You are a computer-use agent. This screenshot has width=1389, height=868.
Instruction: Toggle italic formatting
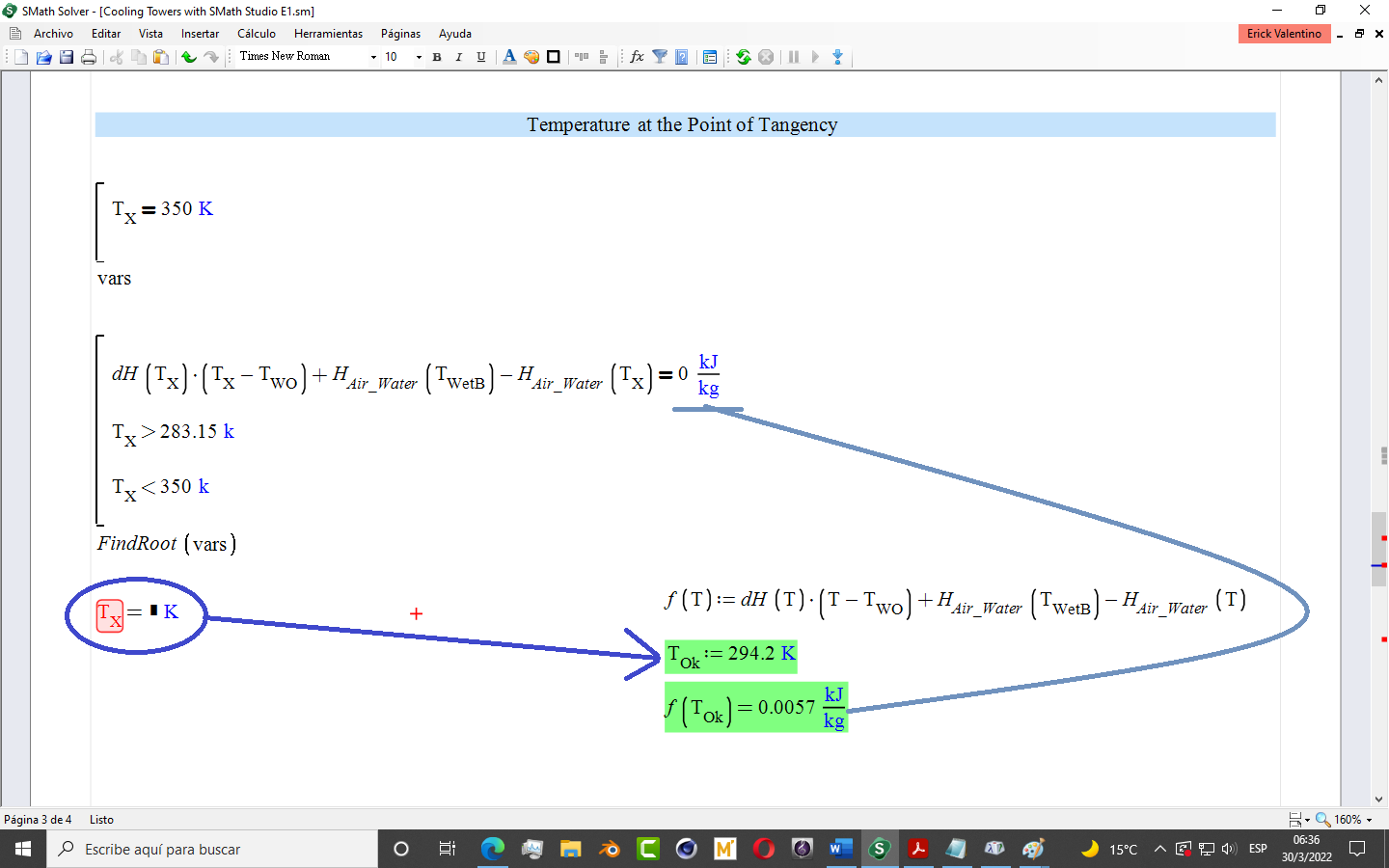tap(458, 56)
